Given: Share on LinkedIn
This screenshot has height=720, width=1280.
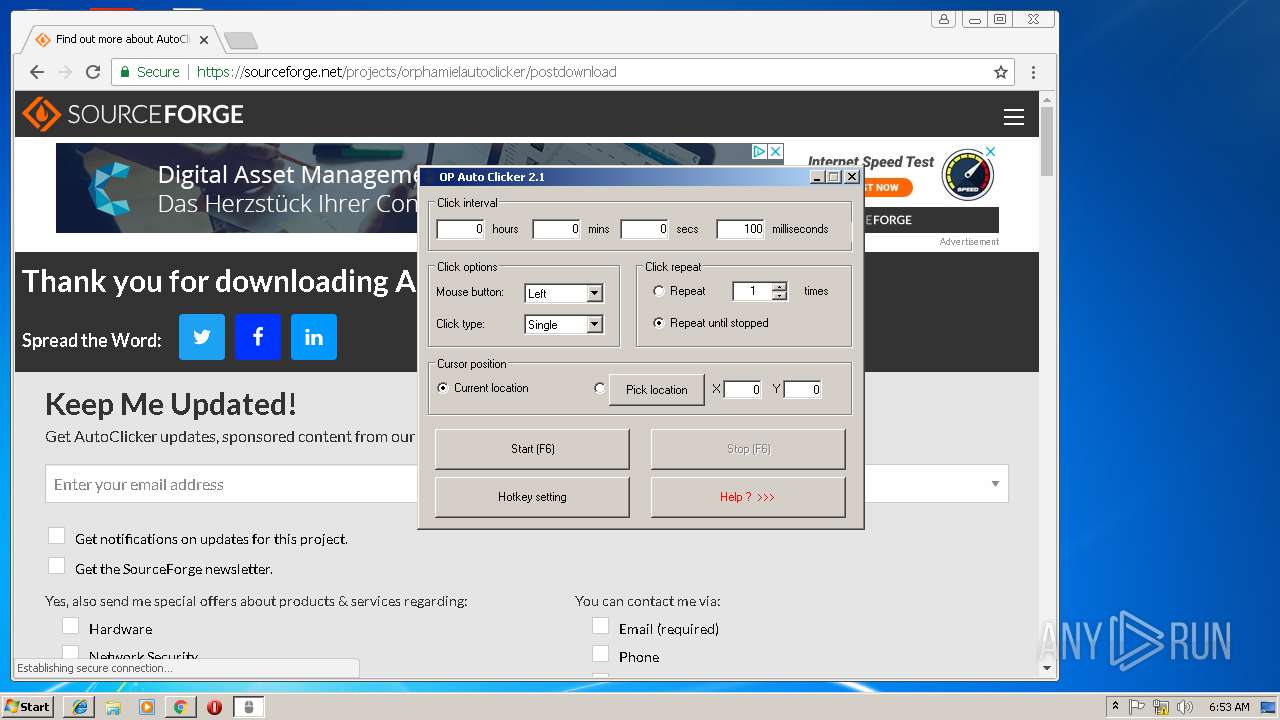Looking at the screenshot, I should point(314,337).
